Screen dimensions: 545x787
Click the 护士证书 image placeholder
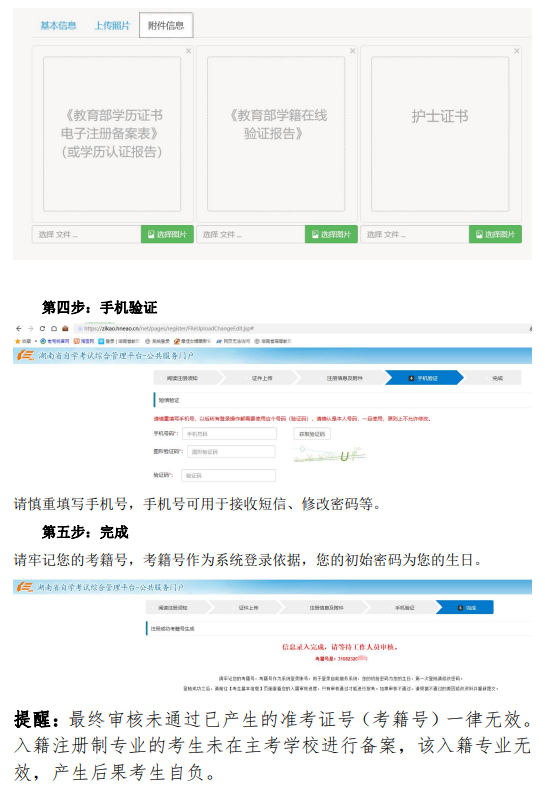(440, 134)
